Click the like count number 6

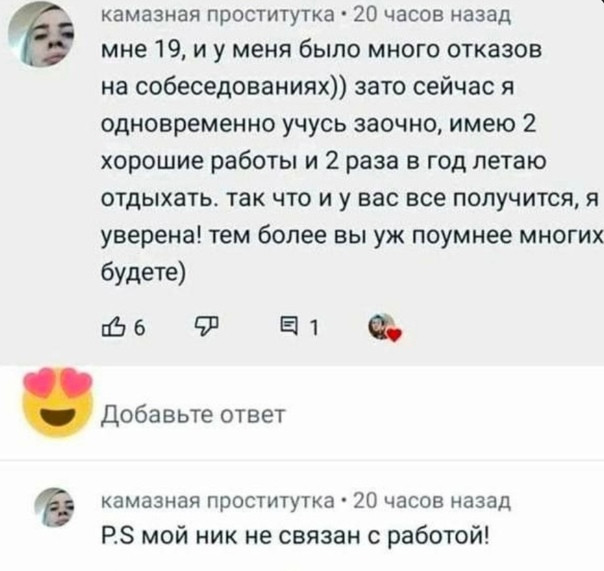[x=139, y=328]
